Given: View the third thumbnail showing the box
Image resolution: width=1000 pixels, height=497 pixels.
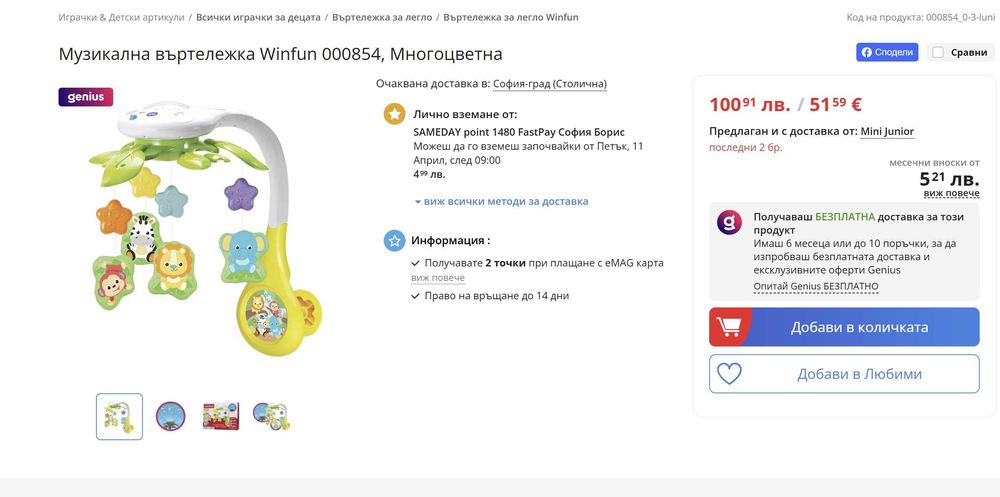Looking at the screenshot, I should (221, 415).
